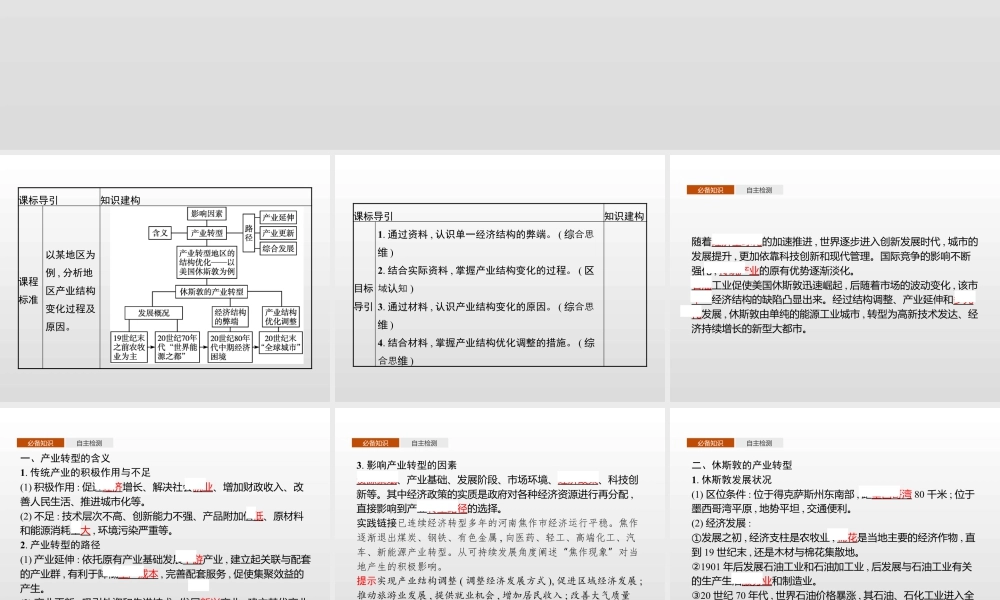Viewport: 1000px width, 600px height.
Task: Click the blank line after 随着
Action: 738,241
